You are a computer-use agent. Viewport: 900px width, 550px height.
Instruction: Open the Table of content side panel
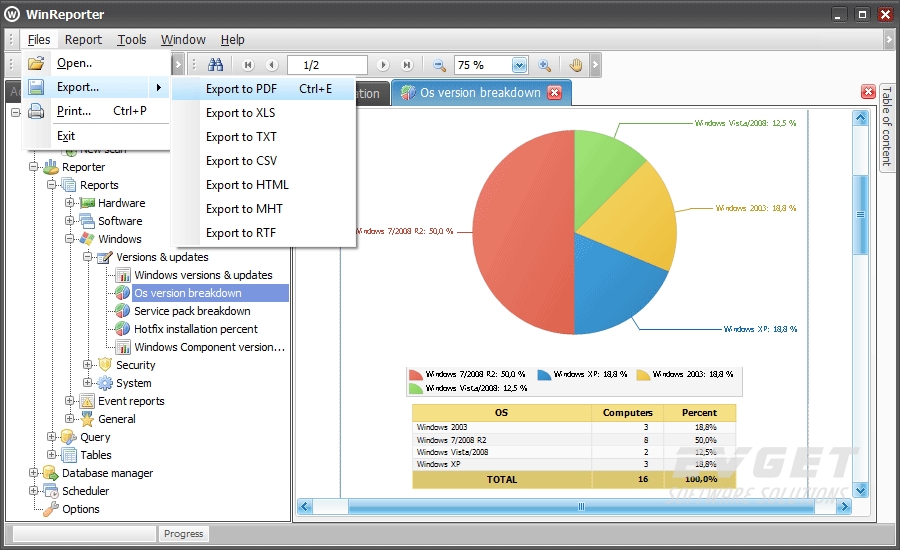point(886,126)
